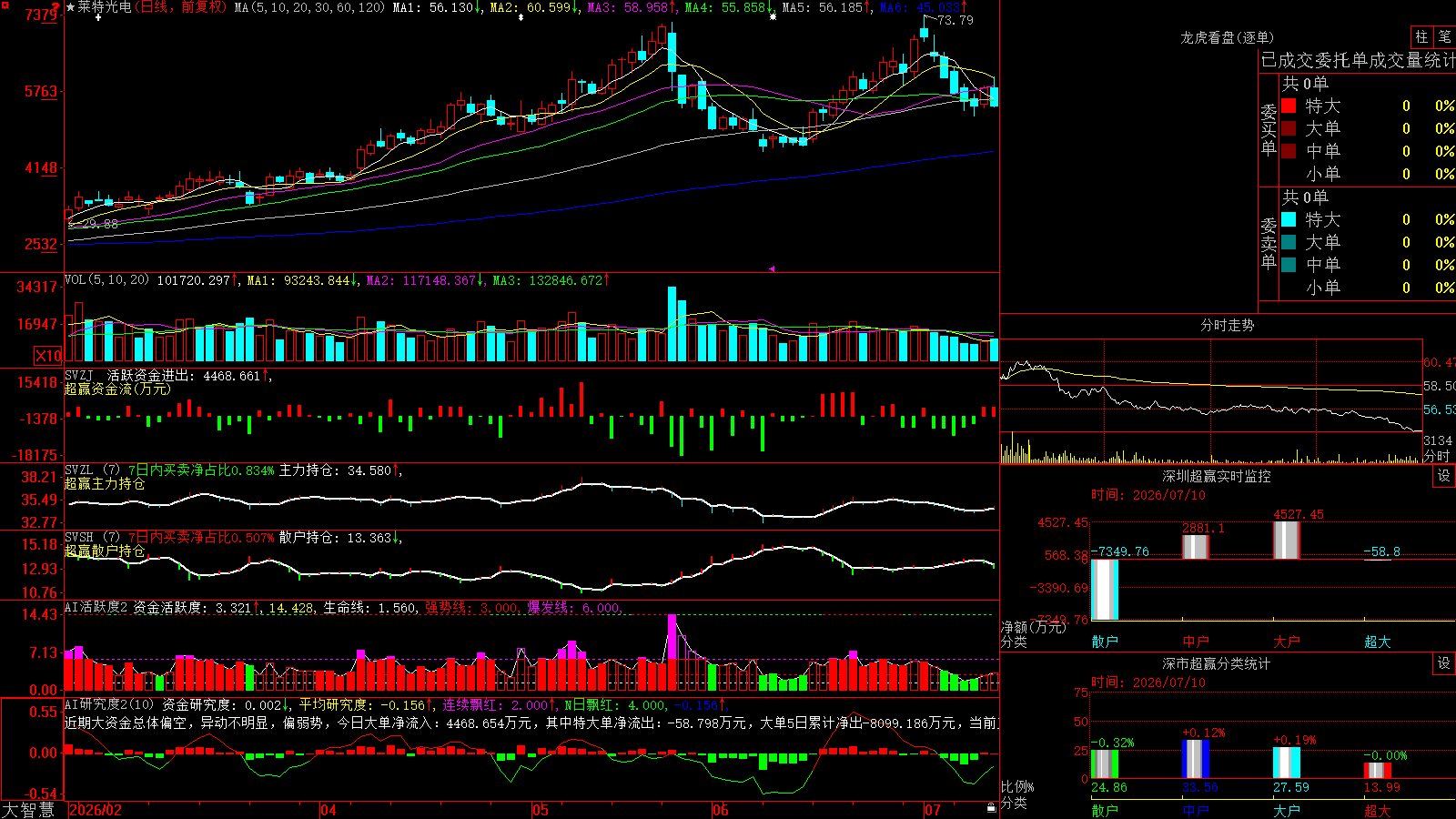Click the 分时走势 panel title
Screen dimensions: 1456x819
pyautogui.click(x=1228, y=325)
